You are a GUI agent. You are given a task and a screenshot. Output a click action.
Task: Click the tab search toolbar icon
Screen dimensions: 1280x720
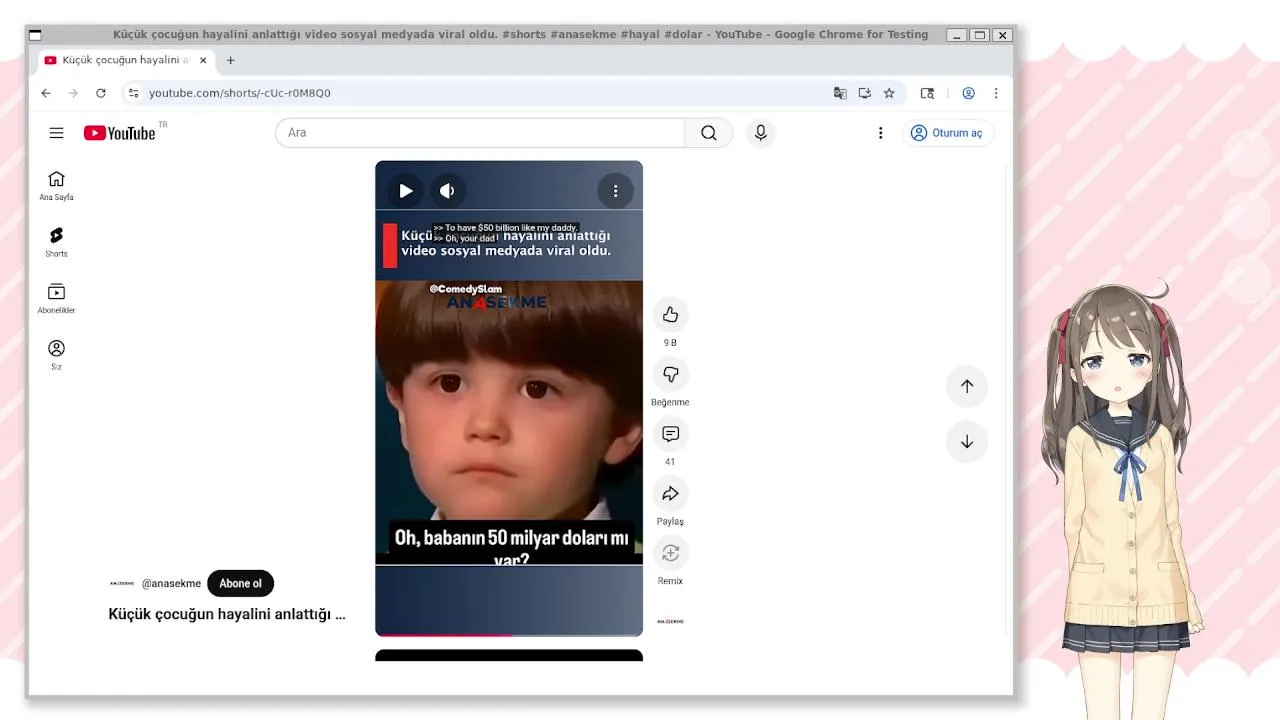pyautogui.click(x=927, y=93)
